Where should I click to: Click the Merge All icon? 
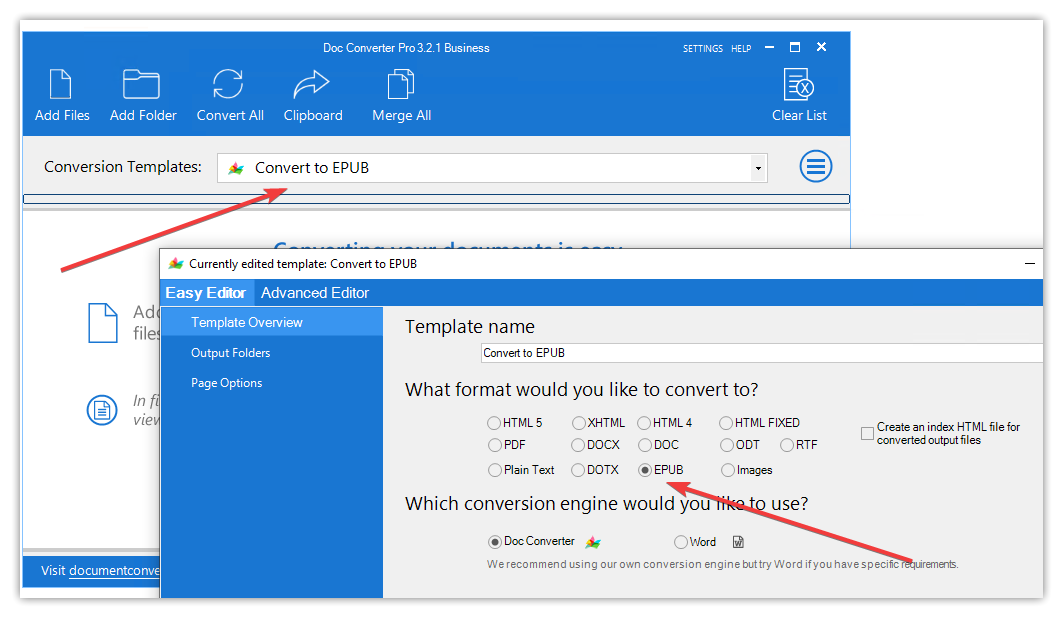[x=401, y=85]
